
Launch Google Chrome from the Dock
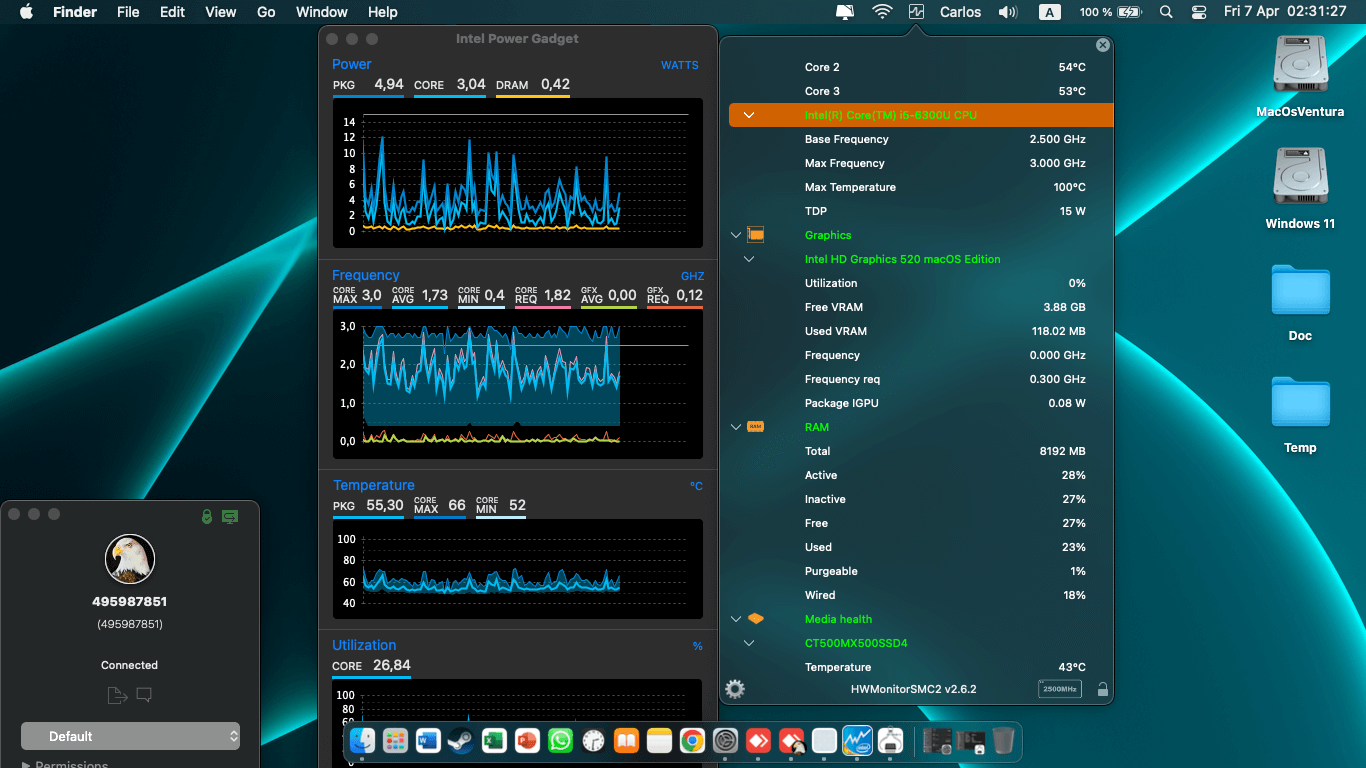click(x=692, y=740)
